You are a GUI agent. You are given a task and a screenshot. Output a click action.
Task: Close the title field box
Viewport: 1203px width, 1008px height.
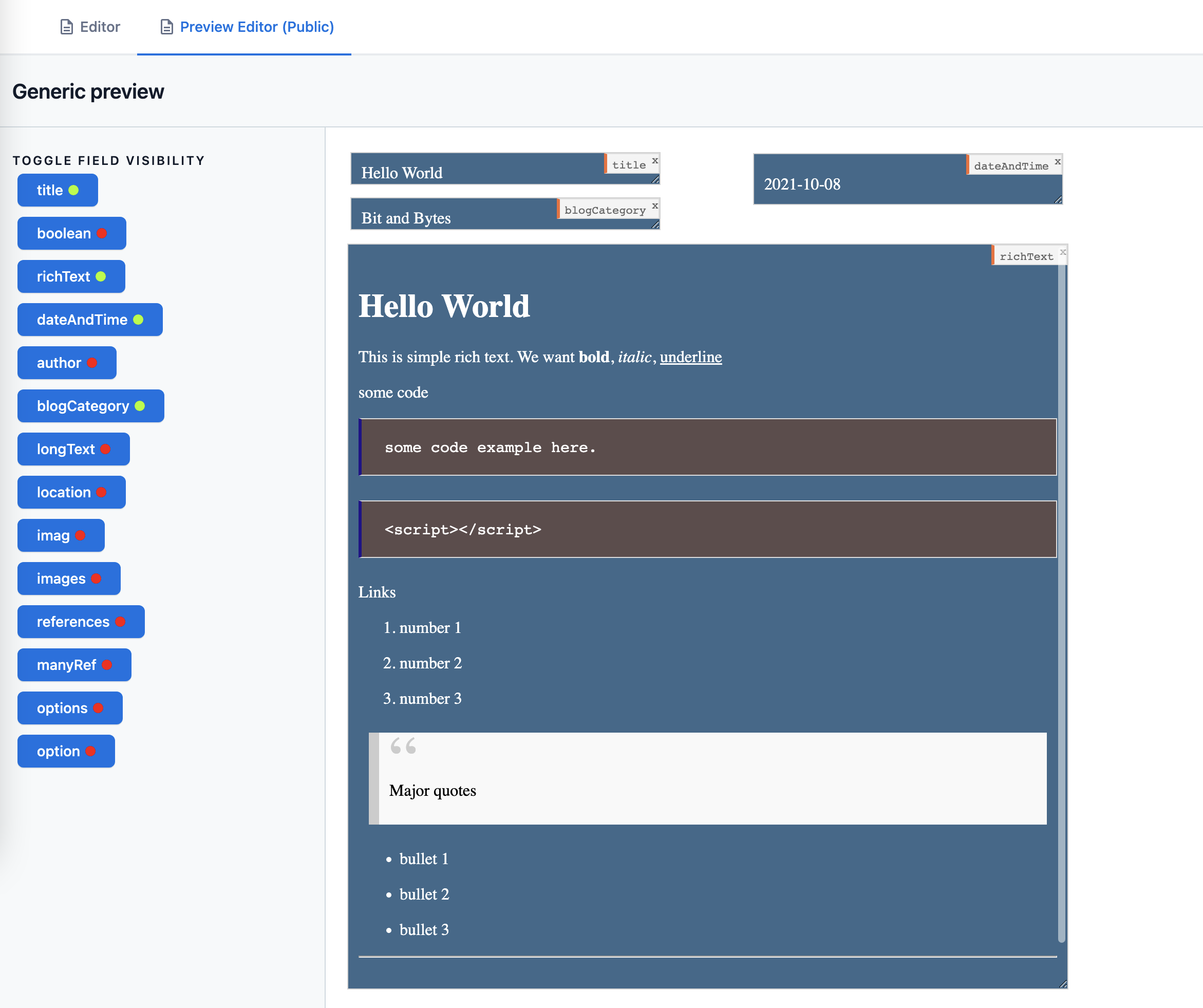pos(655,160)
